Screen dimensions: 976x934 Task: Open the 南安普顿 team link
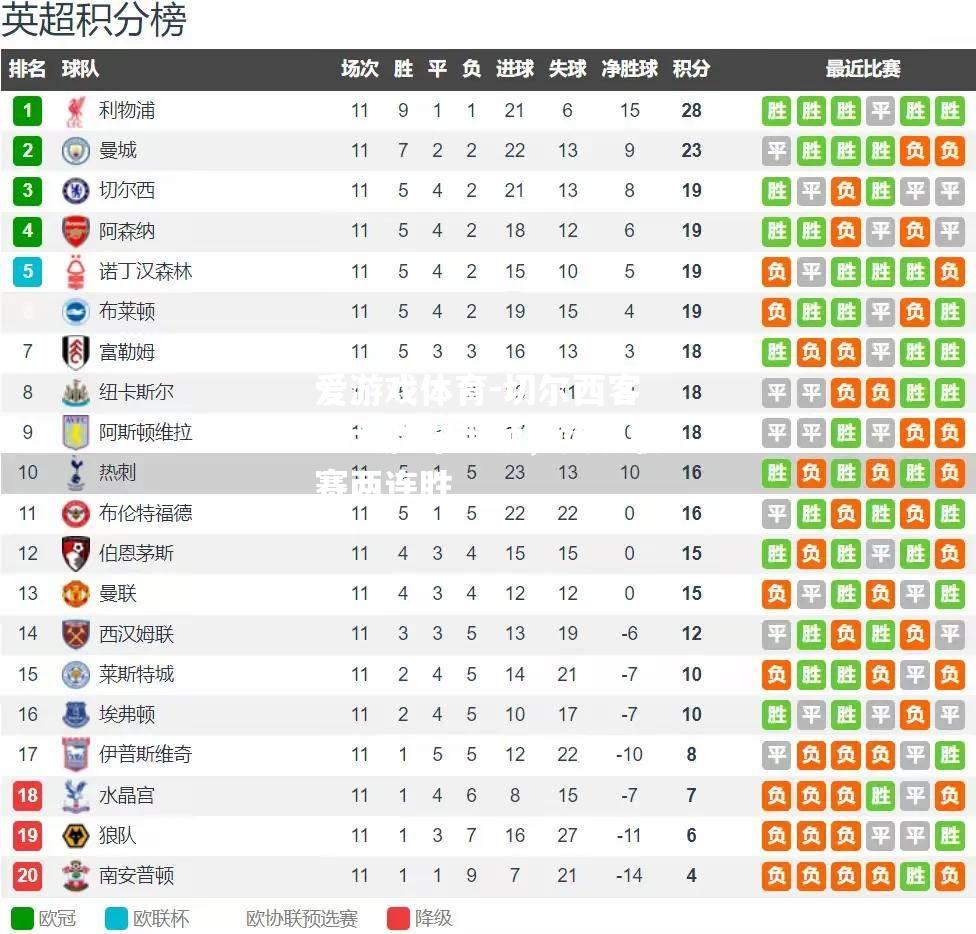pyautogui.click(x=136, y=876)
